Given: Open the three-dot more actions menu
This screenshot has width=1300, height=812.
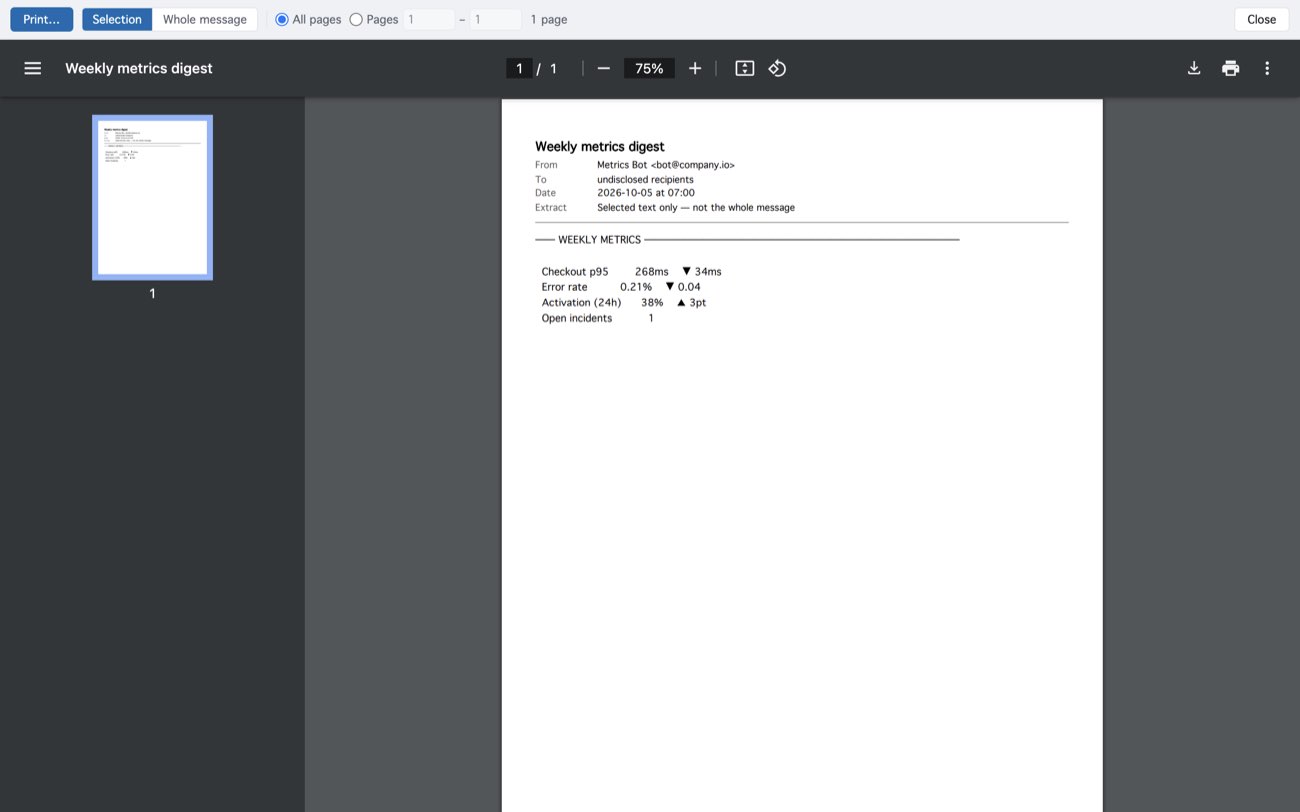Looking at the screenshot, I should click(x=1267, y=68).
